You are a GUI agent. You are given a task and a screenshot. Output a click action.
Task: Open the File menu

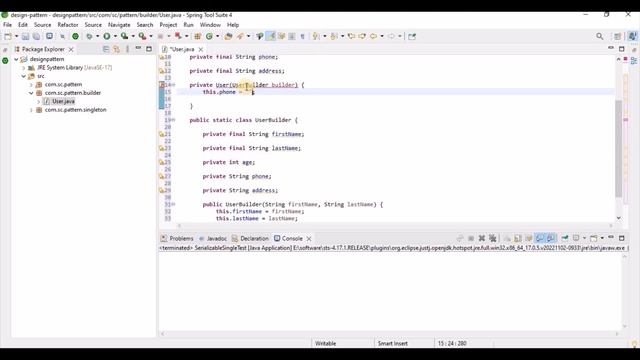tap(7, 25)
